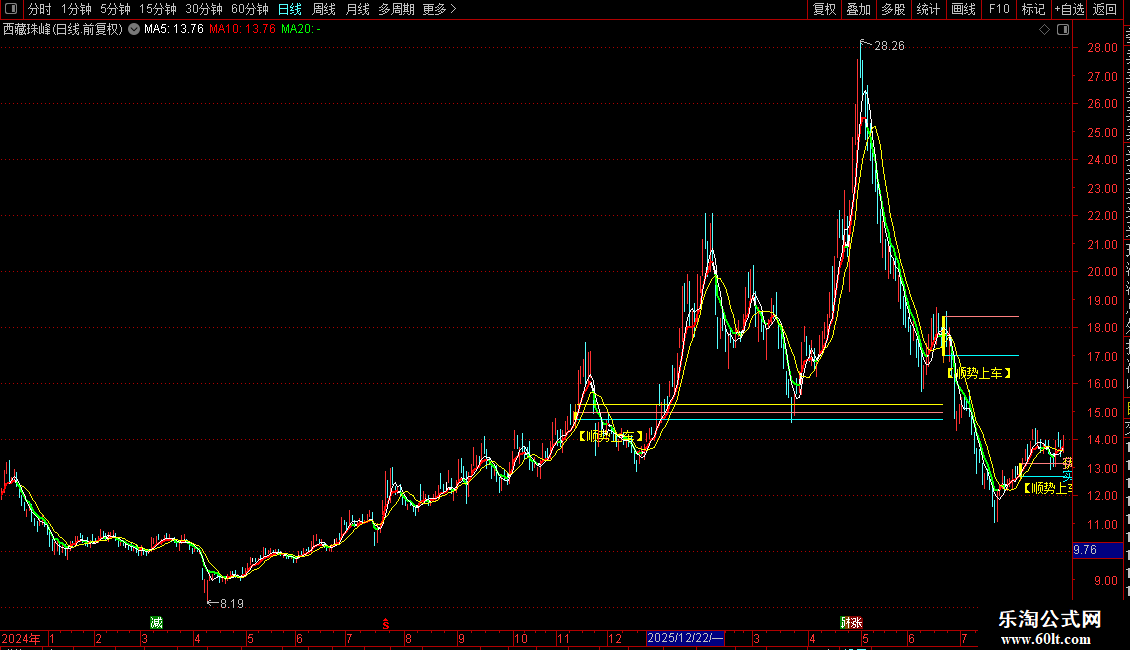Click the 28.26 high price label

click(x=889, y=46)
